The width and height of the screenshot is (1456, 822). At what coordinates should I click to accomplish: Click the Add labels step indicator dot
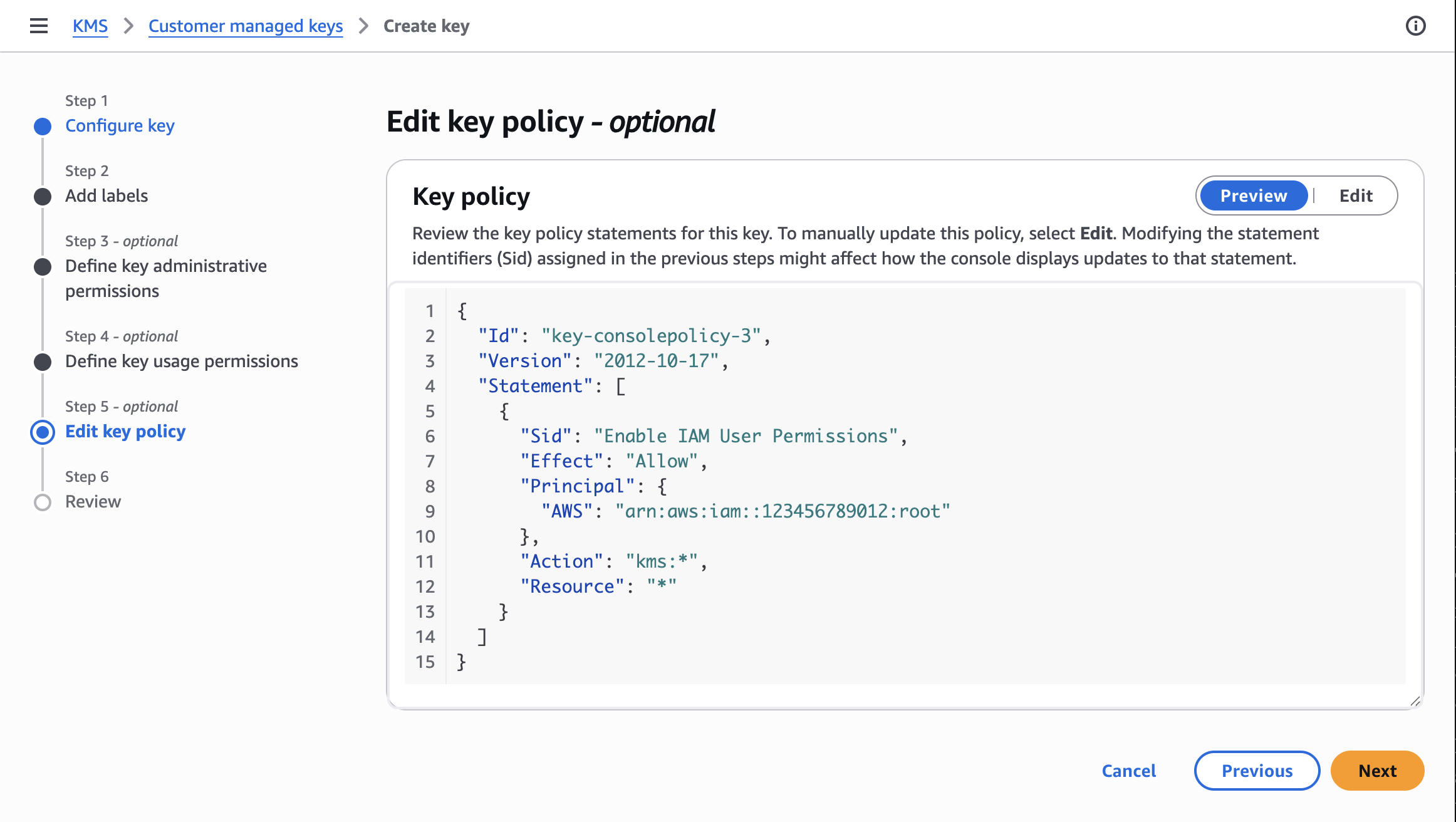pos(43,197)
